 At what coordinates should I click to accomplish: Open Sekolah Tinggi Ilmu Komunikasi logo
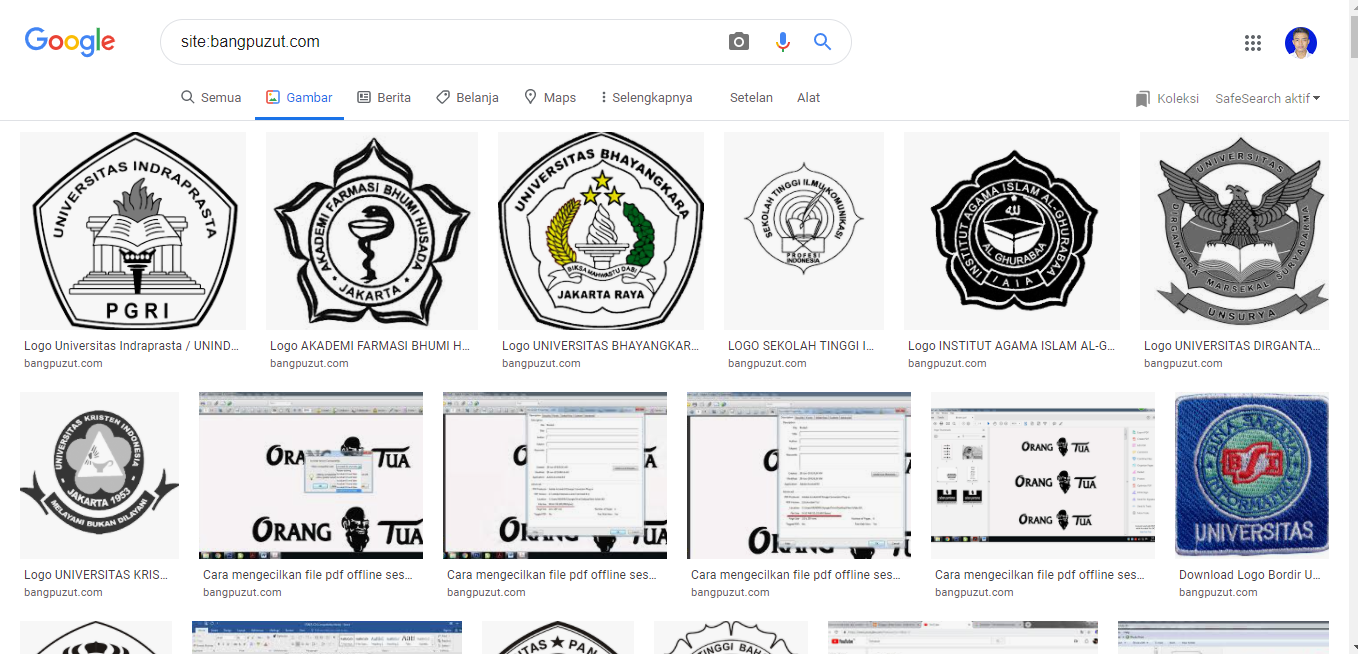804,231
